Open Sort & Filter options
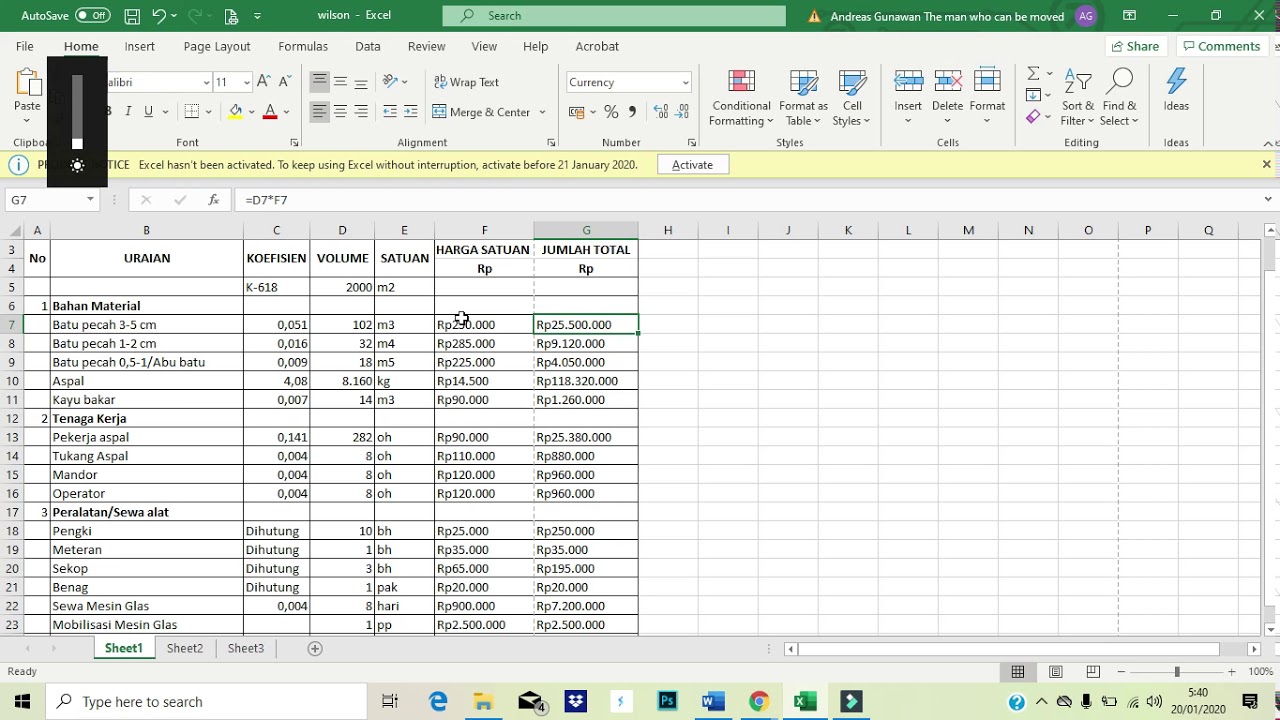This screenshot has width=1280, height=720. [1078, 98]
